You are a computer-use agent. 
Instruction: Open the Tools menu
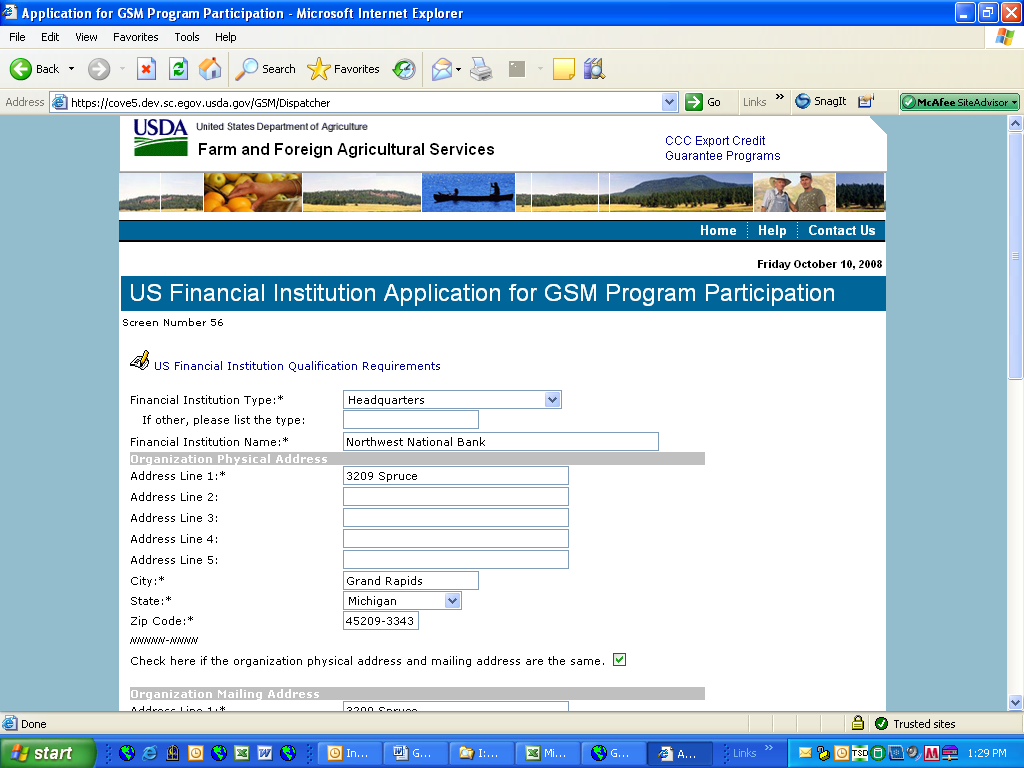tap(187, 37)
